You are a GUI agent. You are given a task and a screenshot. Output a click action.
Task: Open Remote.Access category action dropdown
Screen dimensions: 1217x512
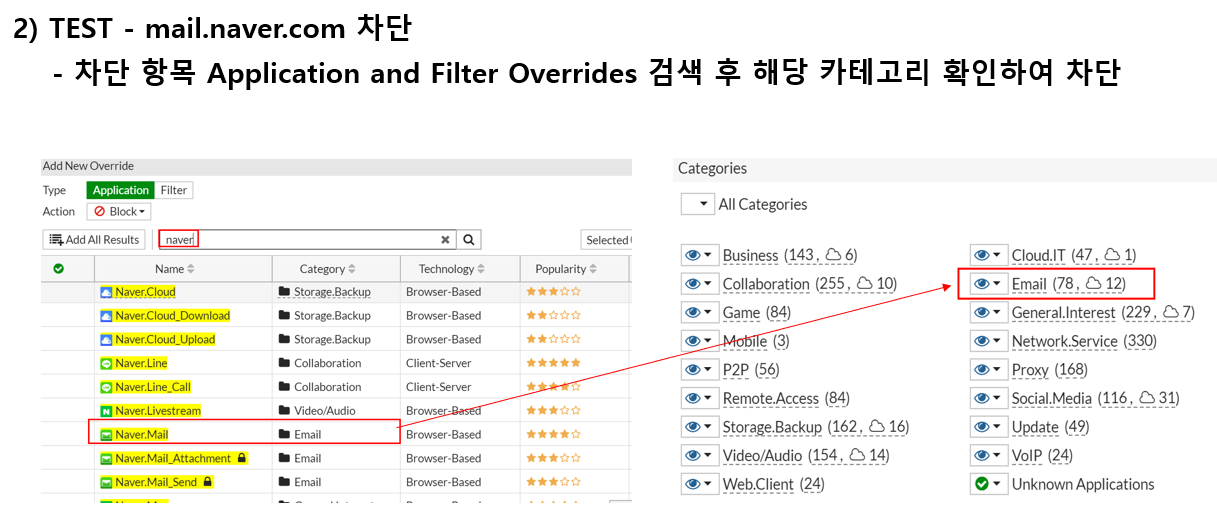click(699, 398)
